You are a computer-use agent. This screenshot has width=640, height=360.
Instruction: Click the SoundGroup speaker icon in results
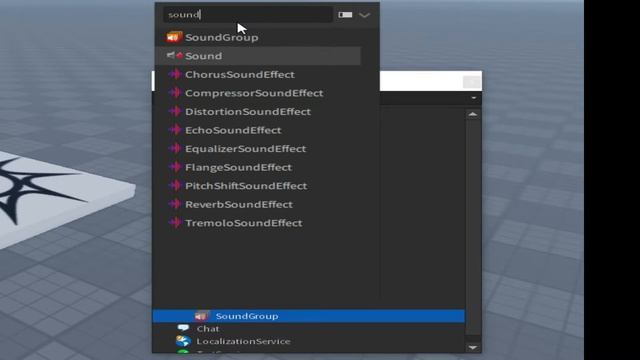point(174,37)
